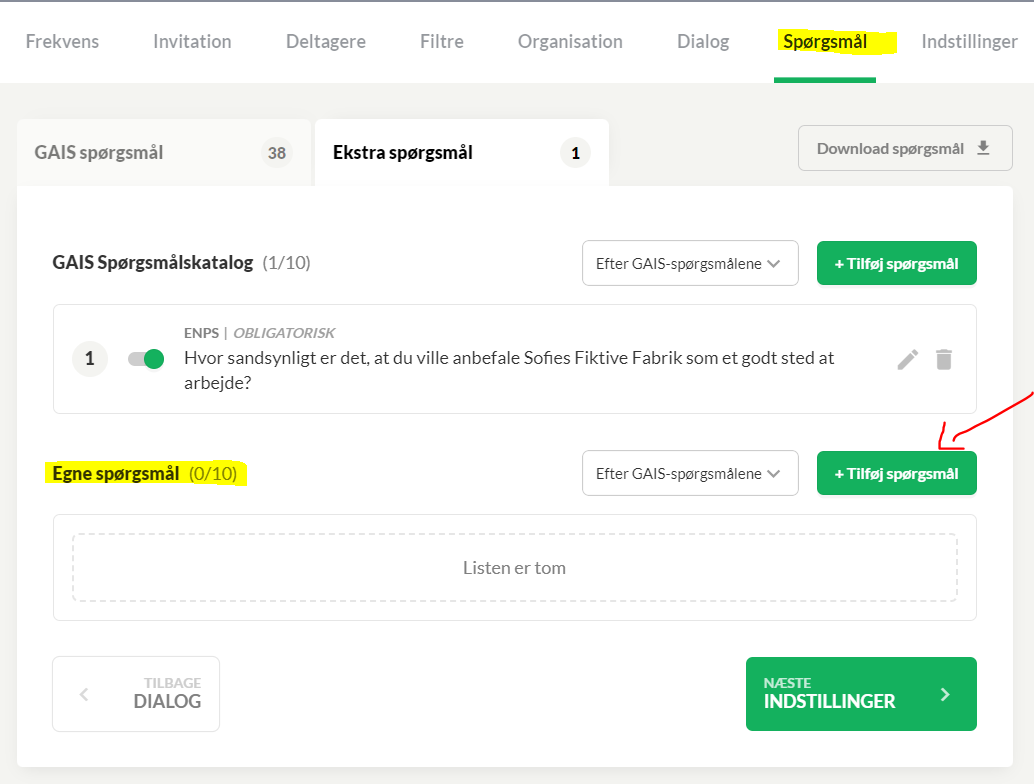This screenshot has height=784, width=1034.
Task: Click the download arrow icon
Action: [983, 148]
